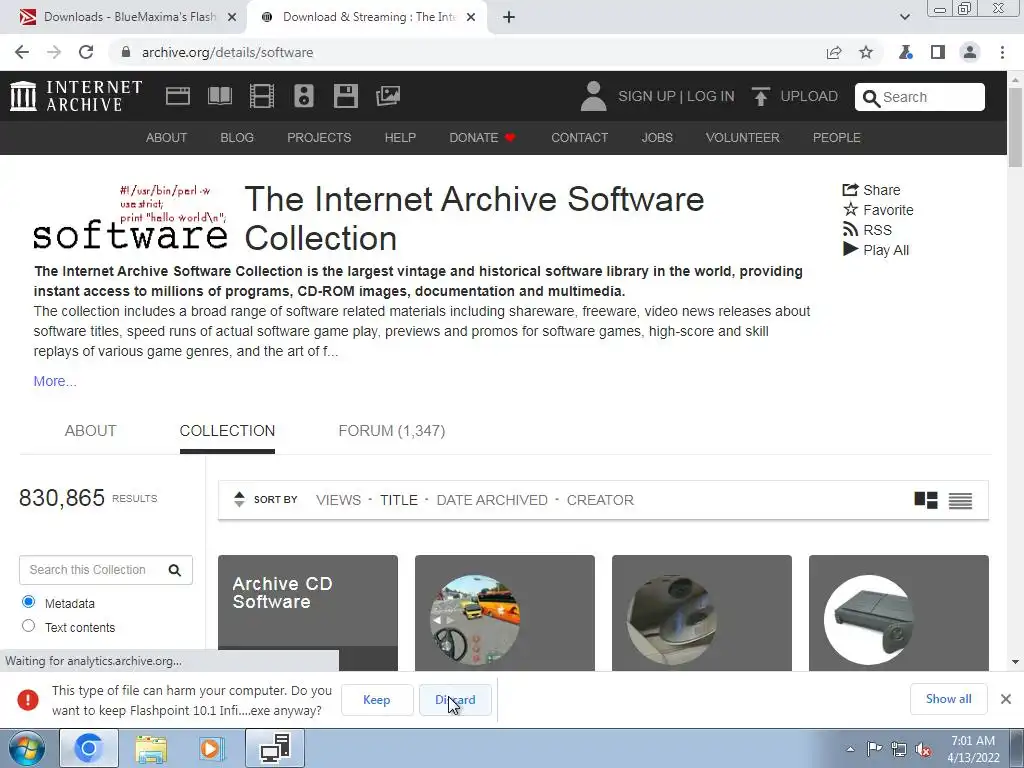Image resolution: width=1024 pixels, height=768 pixels.
Task: Open the HELP menu item
Action: tap(400, 138)
